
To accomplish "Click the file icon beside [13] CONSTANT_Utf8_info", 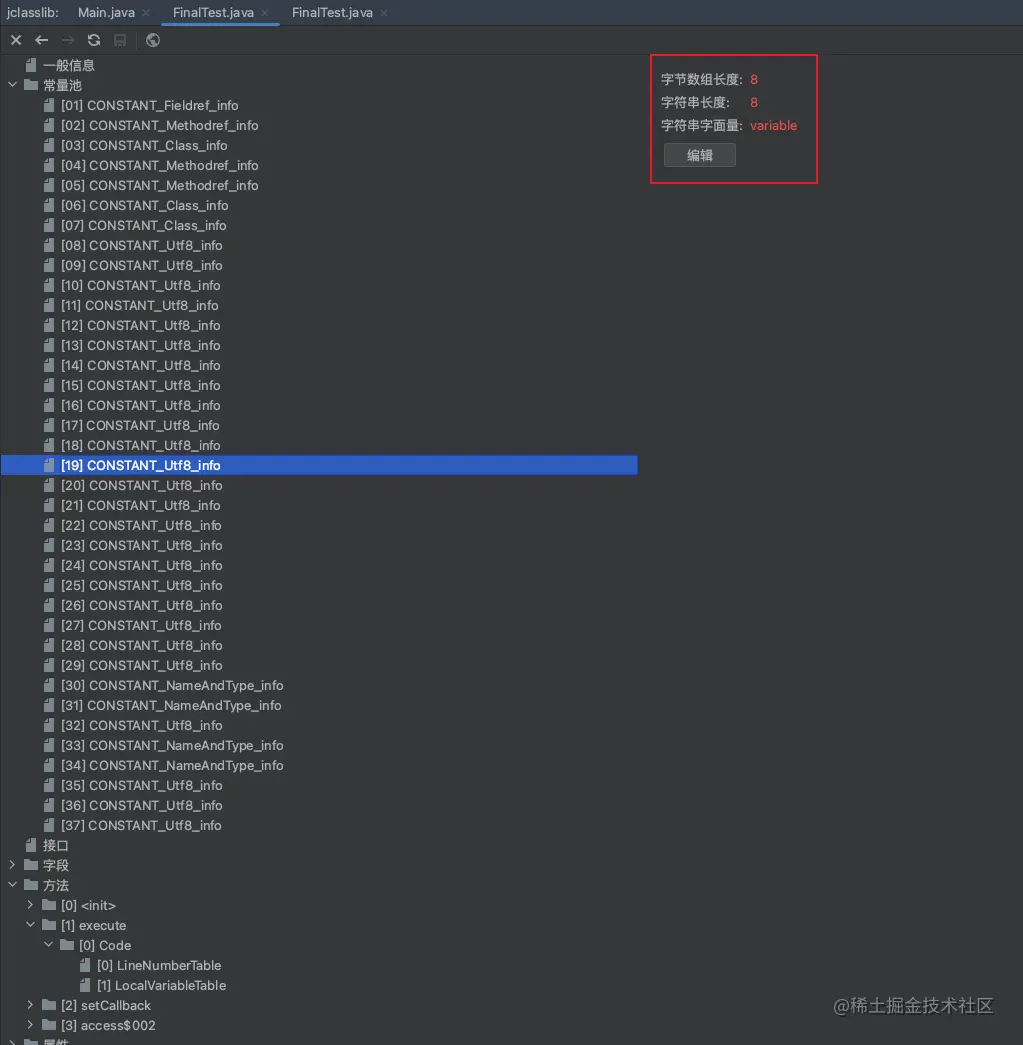I will (49, 345).
